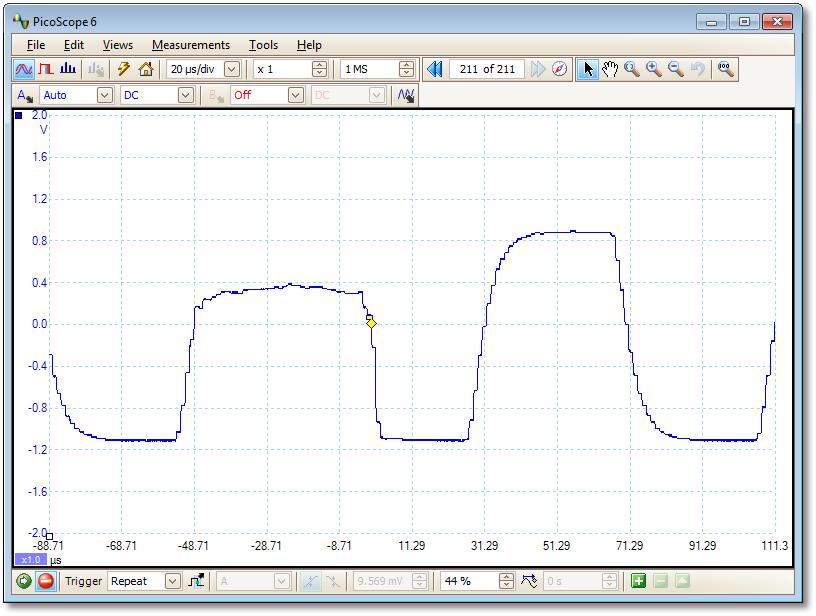Adjust the x 1 zoom factor stepper
Viewport: 816px width, 616px height.
click(x=320, y=69)
